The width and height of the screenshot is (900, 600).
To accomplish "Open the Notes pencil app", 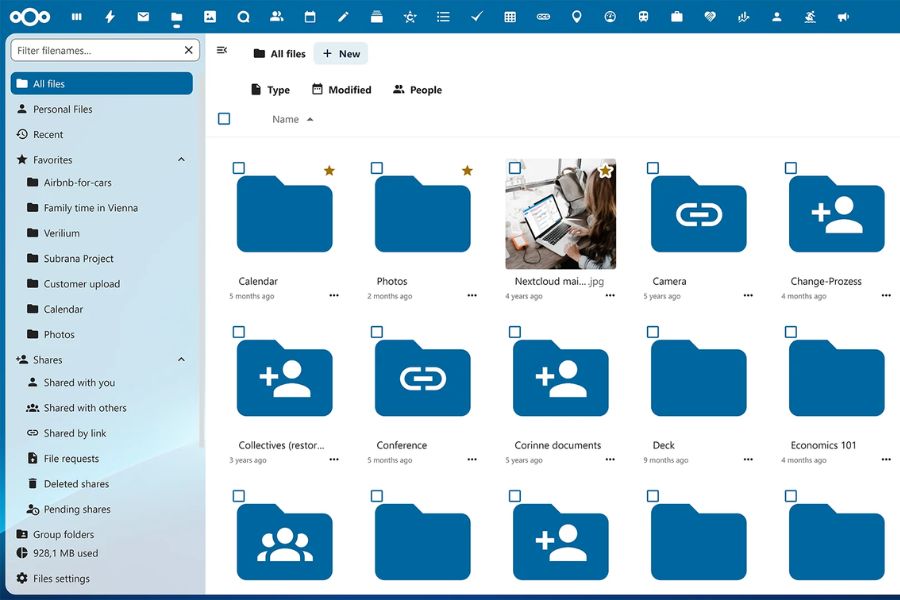I will coord(343,17).
